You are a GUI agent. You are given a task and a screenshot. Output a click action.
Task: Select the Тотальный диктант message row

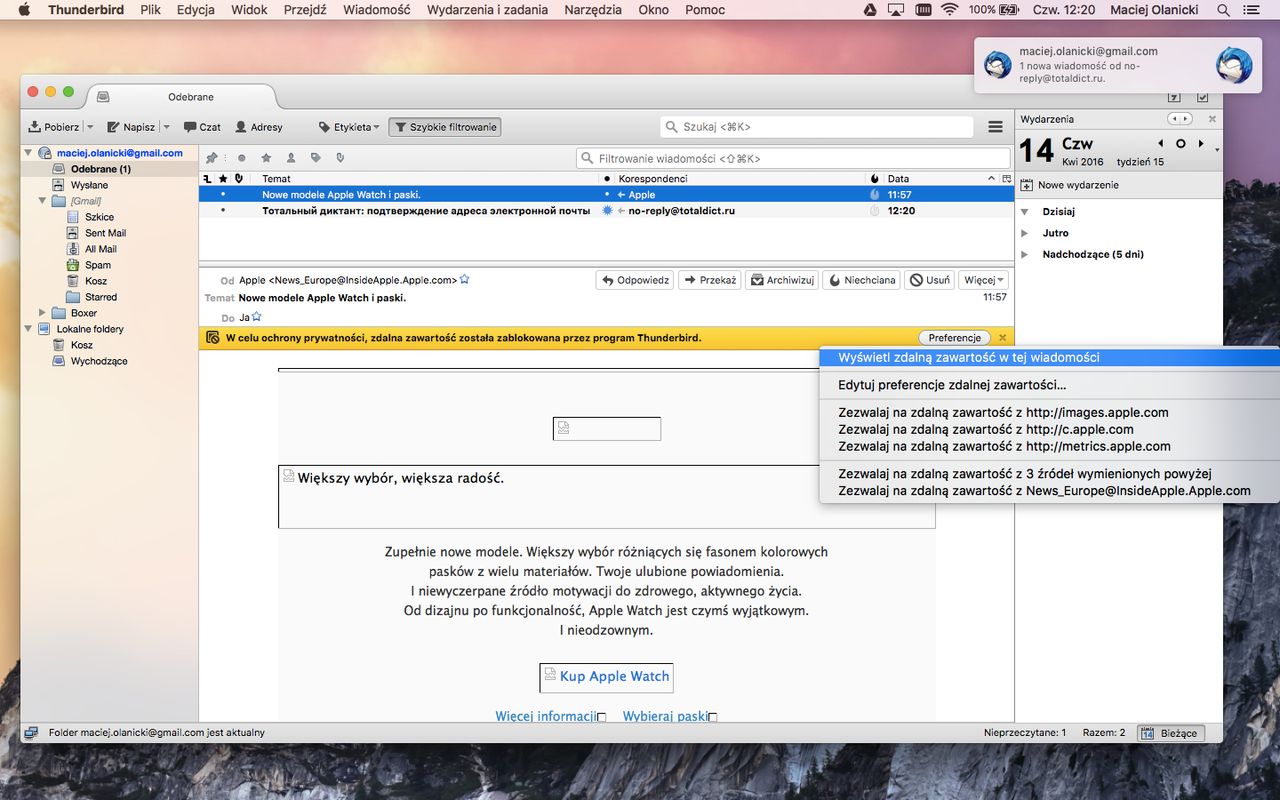click(x=607, y=211)
